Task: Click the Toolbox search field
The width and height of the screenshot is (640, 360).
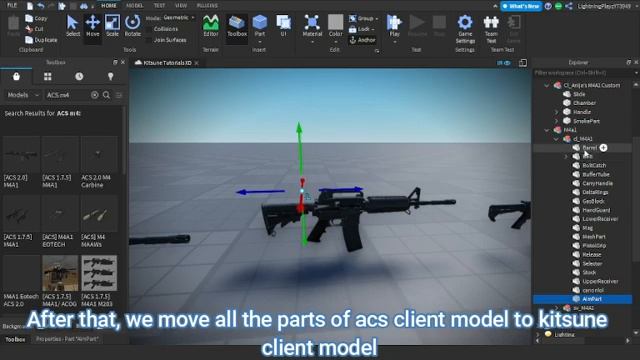Action: (x=67, y=95)
